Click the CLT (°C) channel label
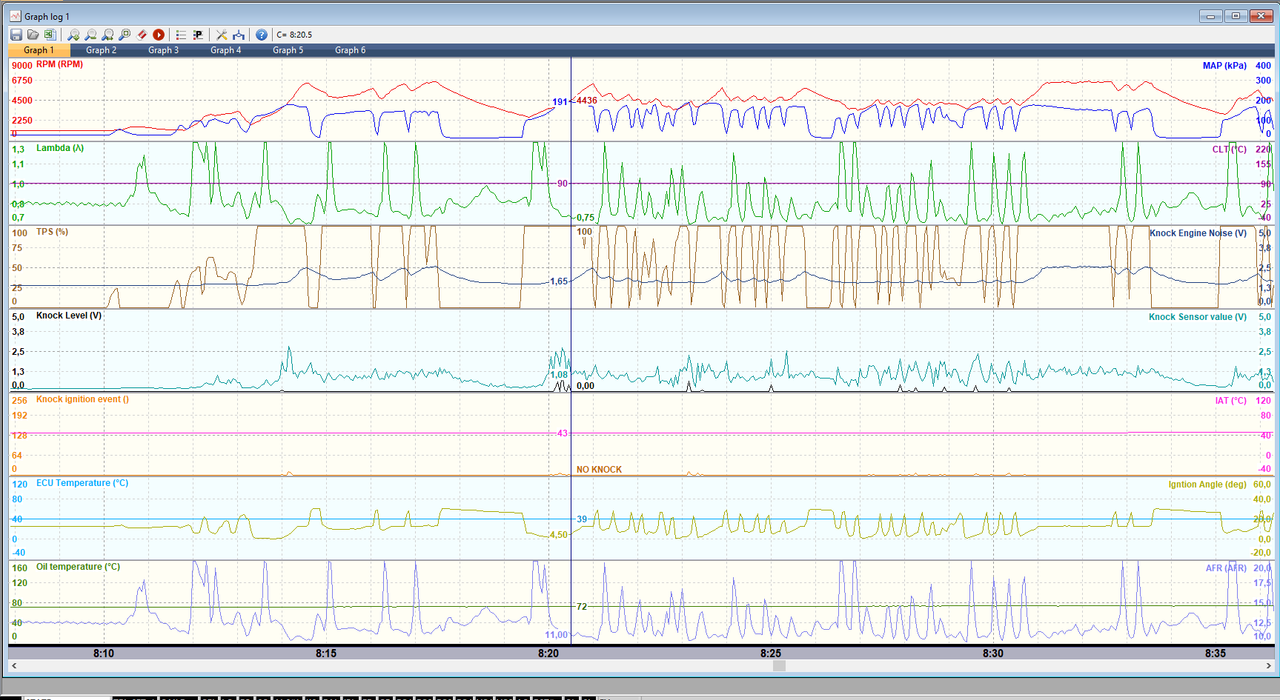This screenshot has width=1280, height=700. click(x=1229, y=148)
